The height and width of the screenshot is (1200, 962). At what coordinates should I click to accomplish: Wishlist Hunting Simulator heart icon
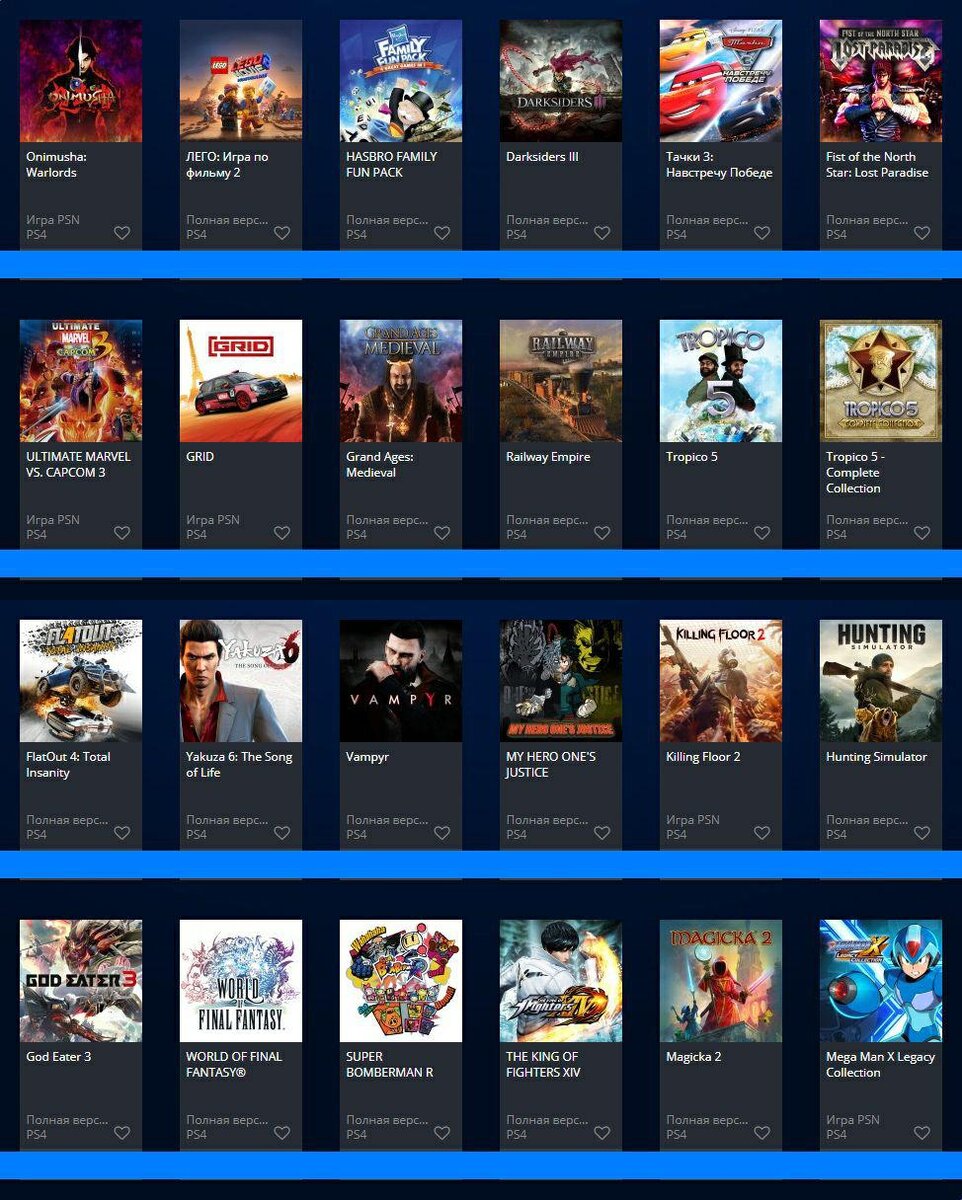(922, 833)
